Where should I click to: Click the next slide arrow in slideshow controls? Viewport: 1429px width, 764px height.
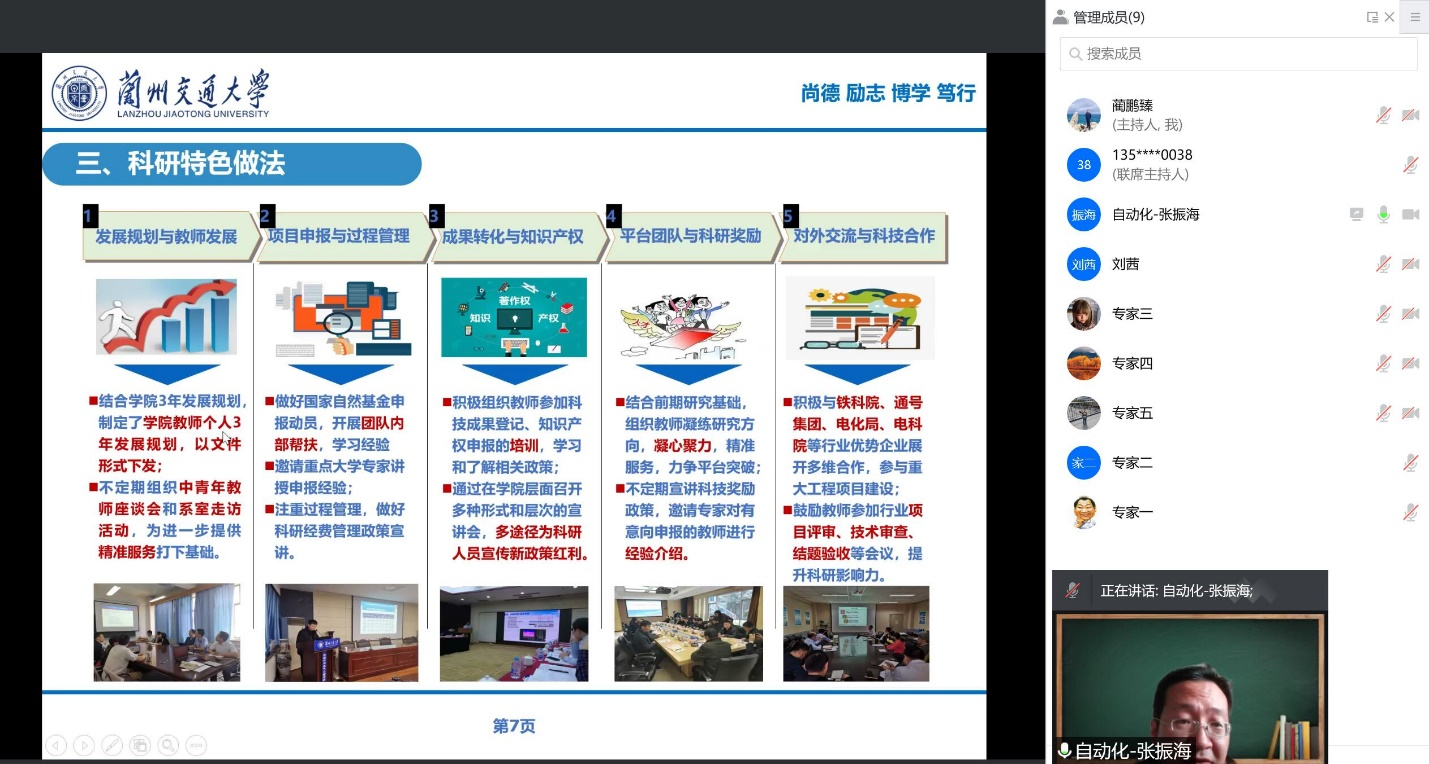pos(84,745)
